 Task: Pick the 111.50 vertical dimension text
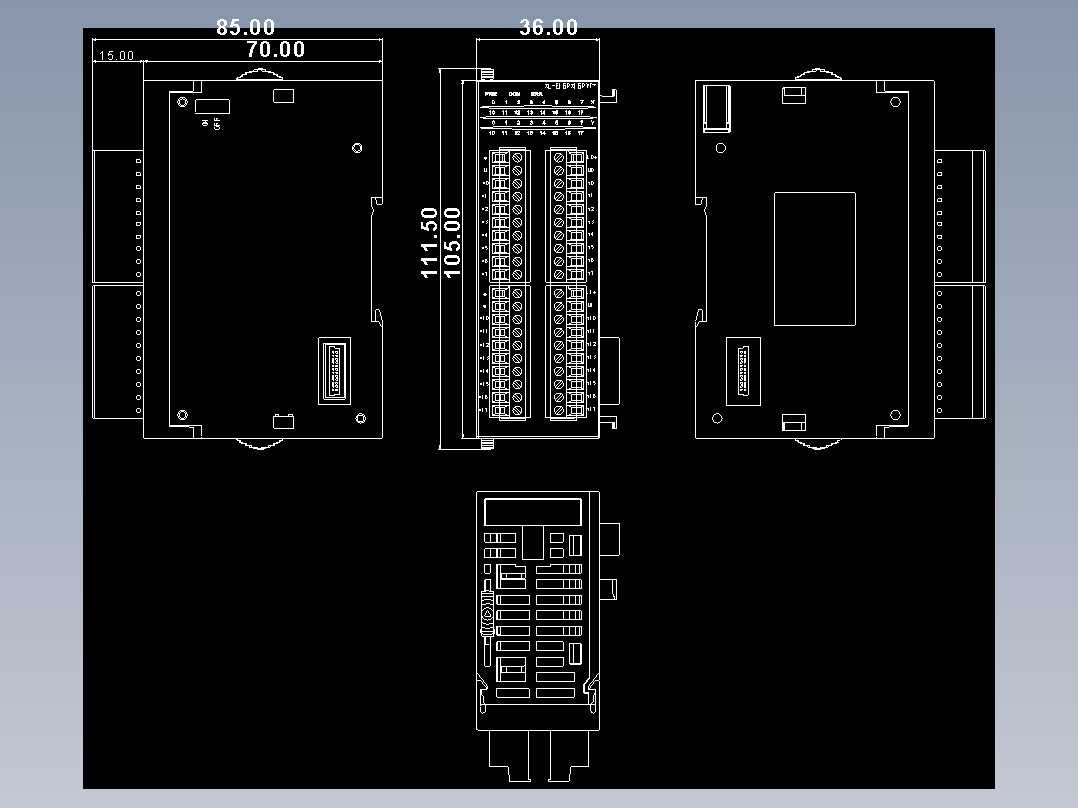tap(429, 243)
